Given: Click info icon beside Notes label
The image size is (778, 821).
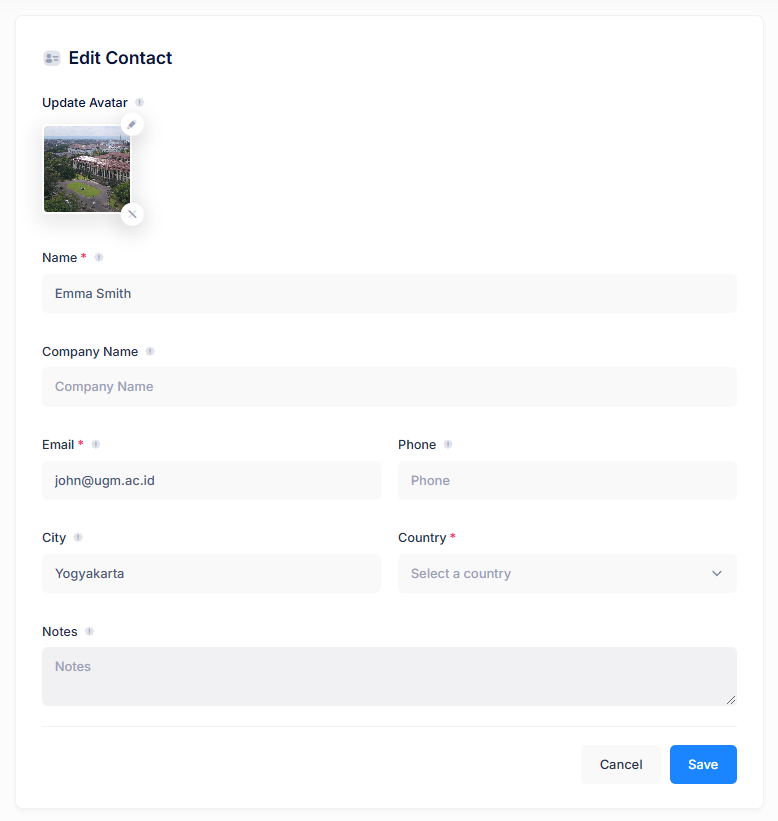Looking at the screenshot, I should 89,631.
